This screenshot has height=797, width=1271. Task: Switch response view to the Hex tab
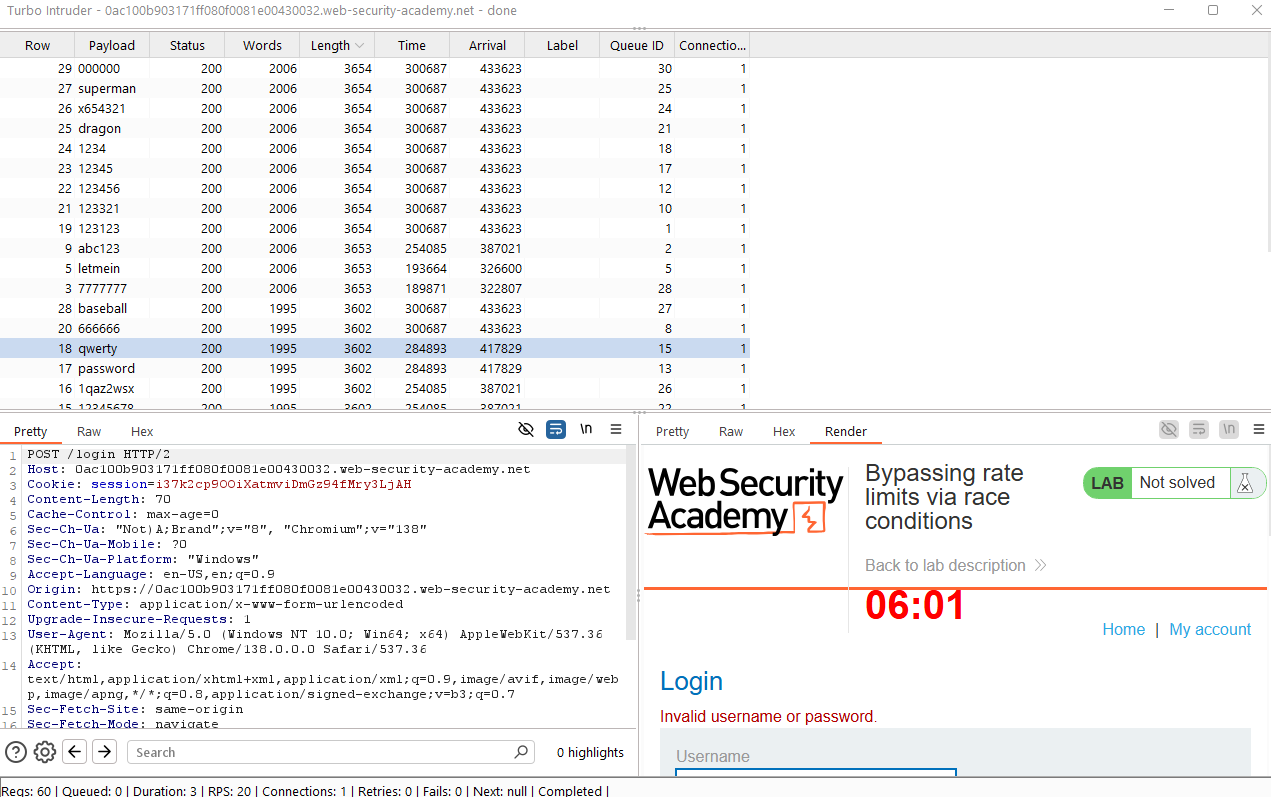[x=784, y=432]
